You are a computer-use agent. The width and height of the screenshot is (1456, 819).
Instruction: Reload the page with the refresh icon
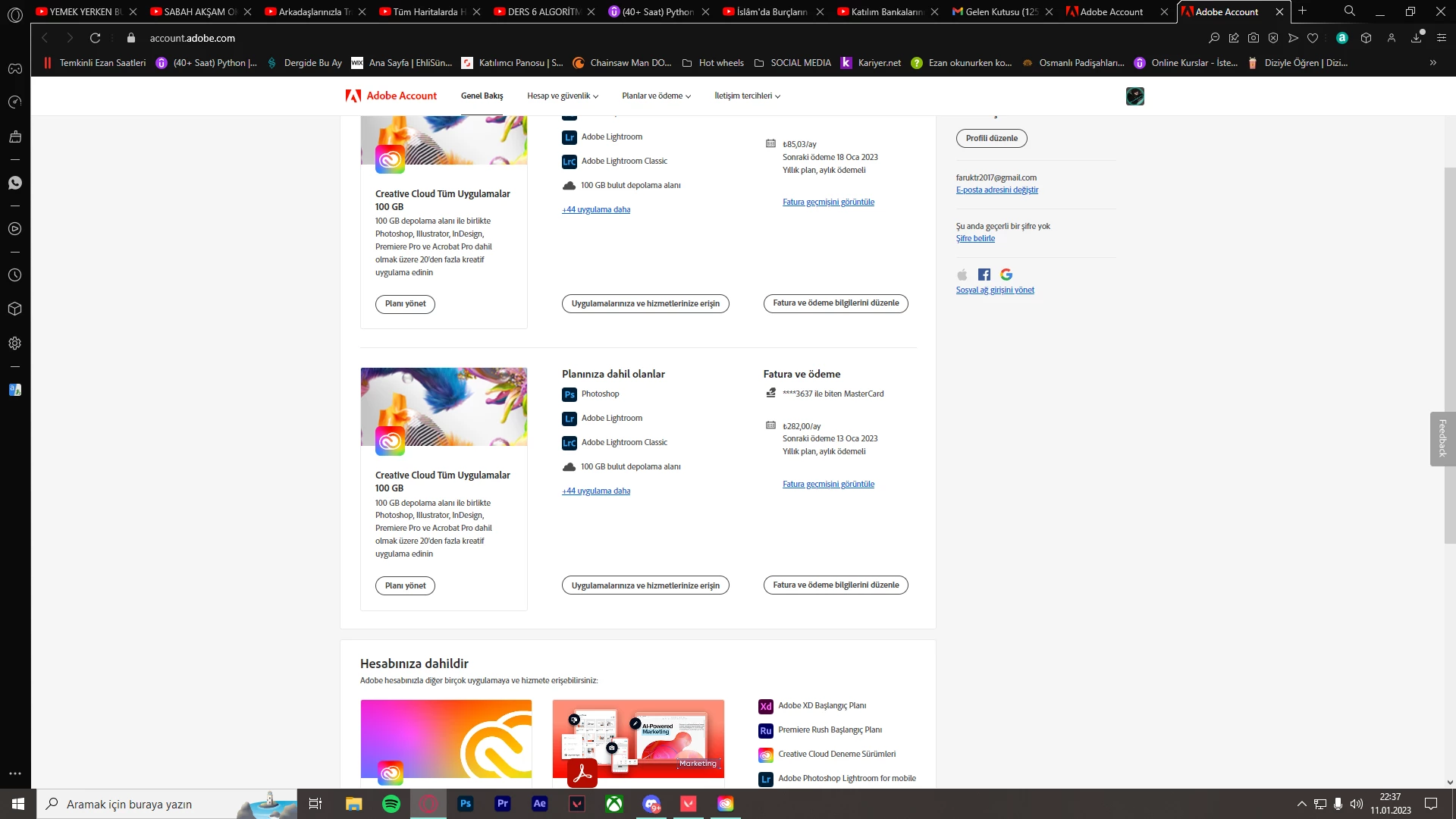[95, 38]
